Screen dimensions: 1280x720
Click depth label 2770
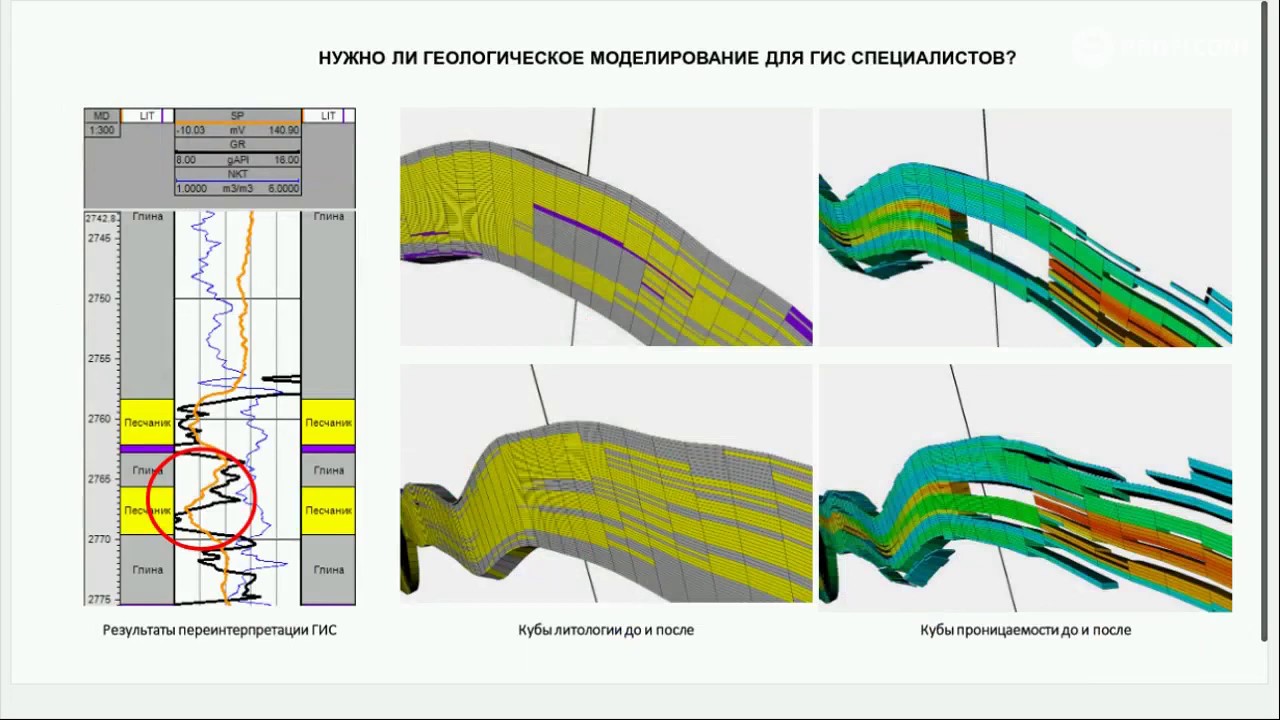[100, 538]
